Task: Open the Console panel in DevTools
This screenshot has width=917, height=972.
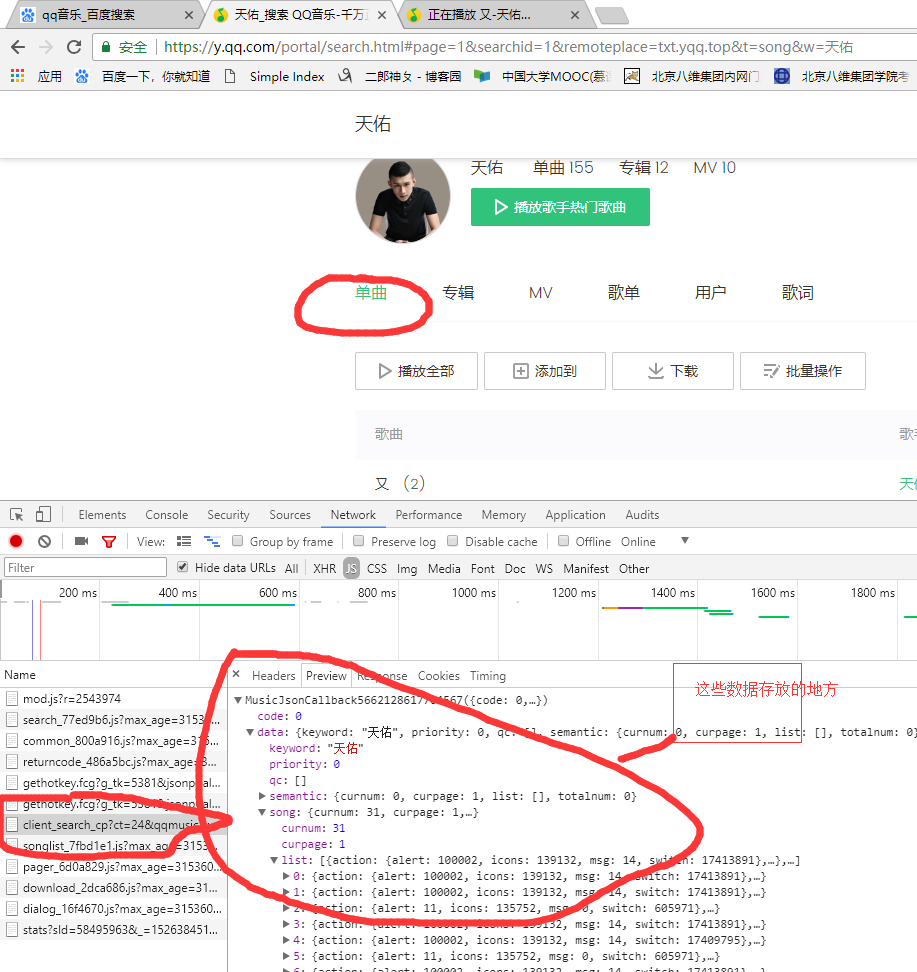Action: coord(167,515)
